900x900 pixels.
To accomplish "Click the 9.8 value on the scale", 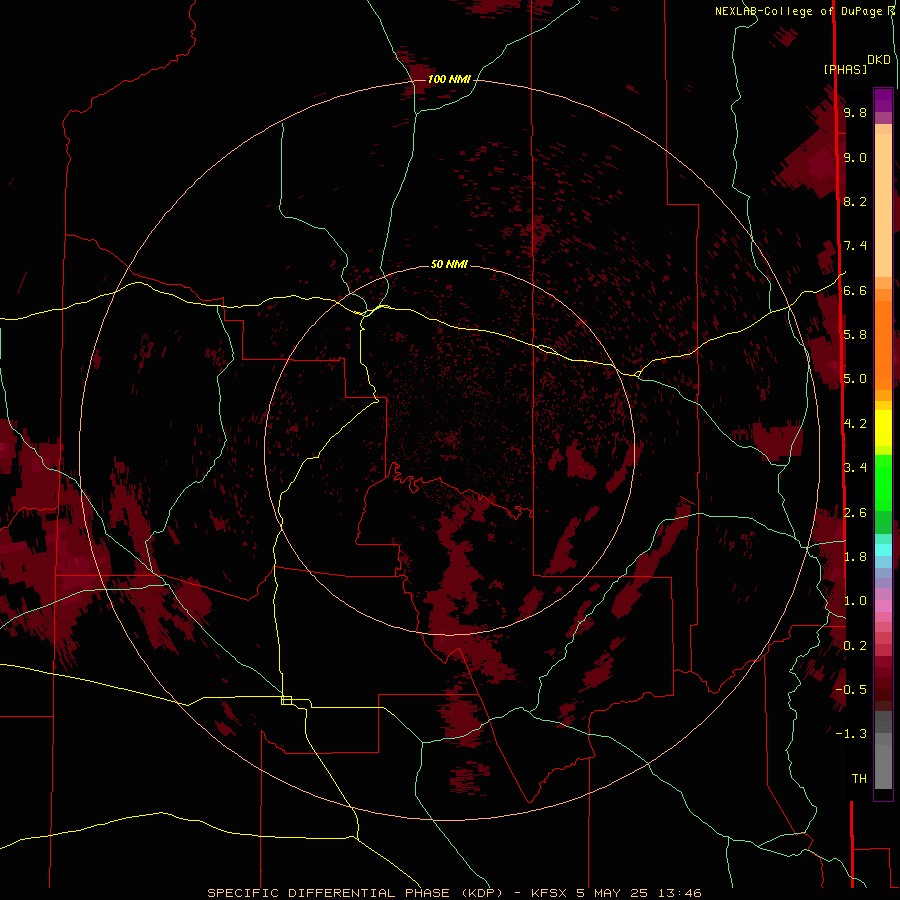I will coord(855,112).
